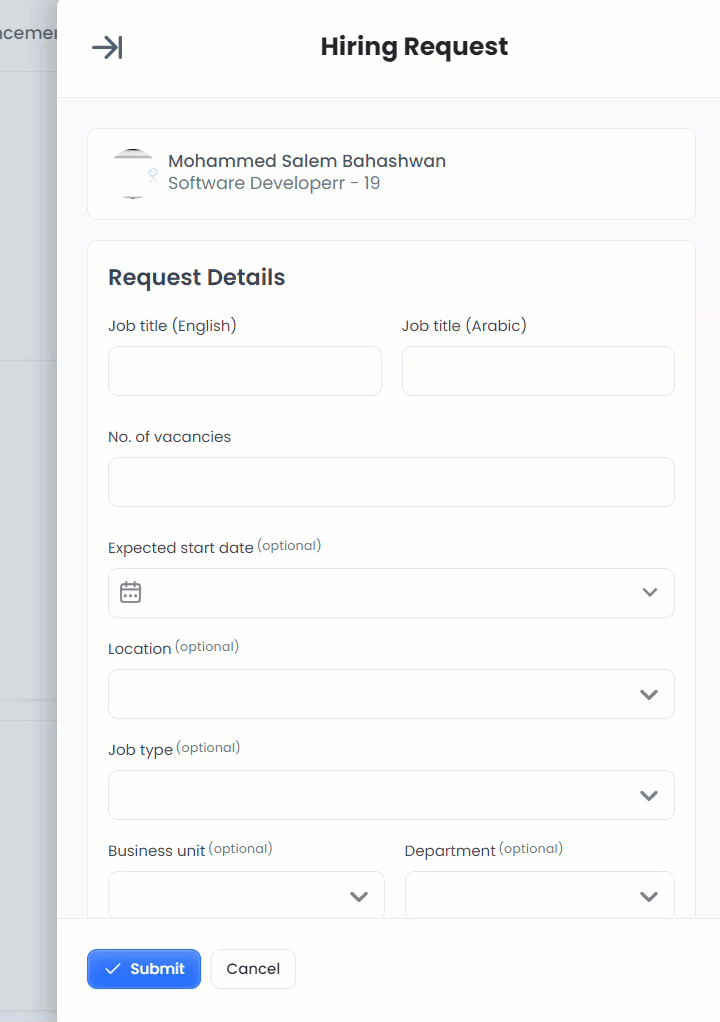
Task: Click the panel collapse arrow icon
Action: click(x=106, y=46)
